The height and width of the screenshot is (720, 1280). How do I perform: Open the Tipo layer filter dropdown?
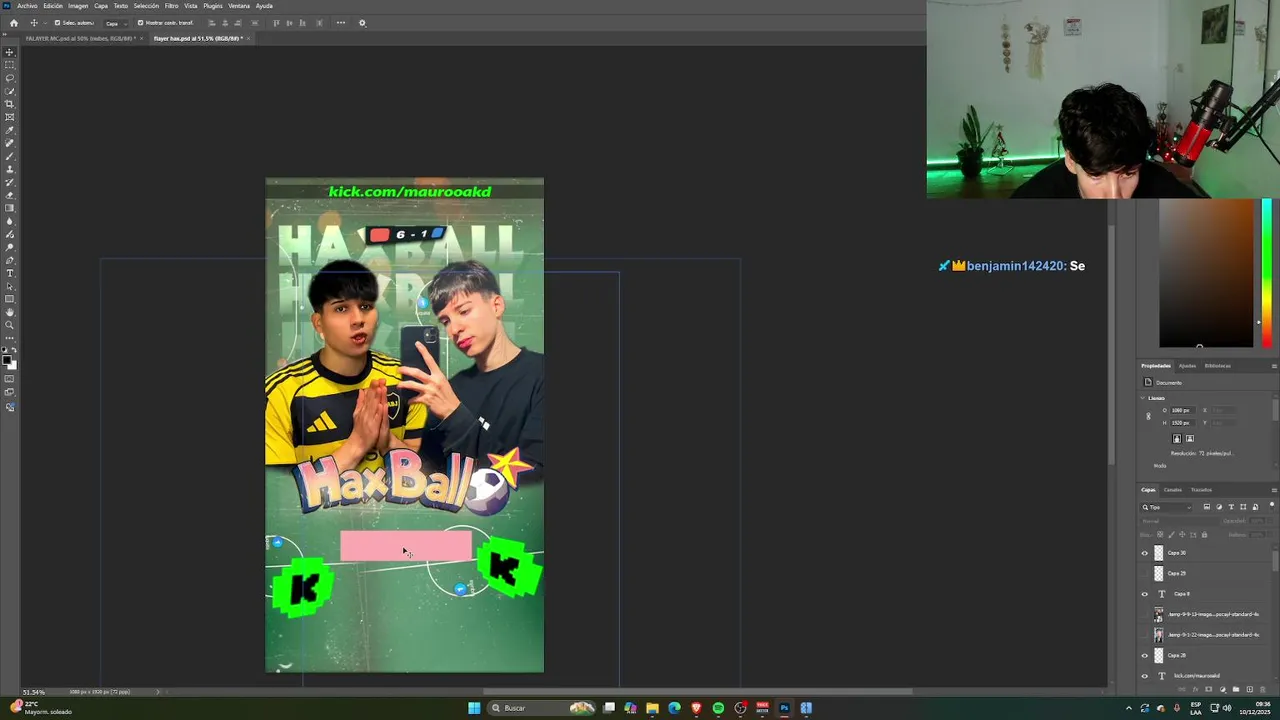tap(1167, 507)
